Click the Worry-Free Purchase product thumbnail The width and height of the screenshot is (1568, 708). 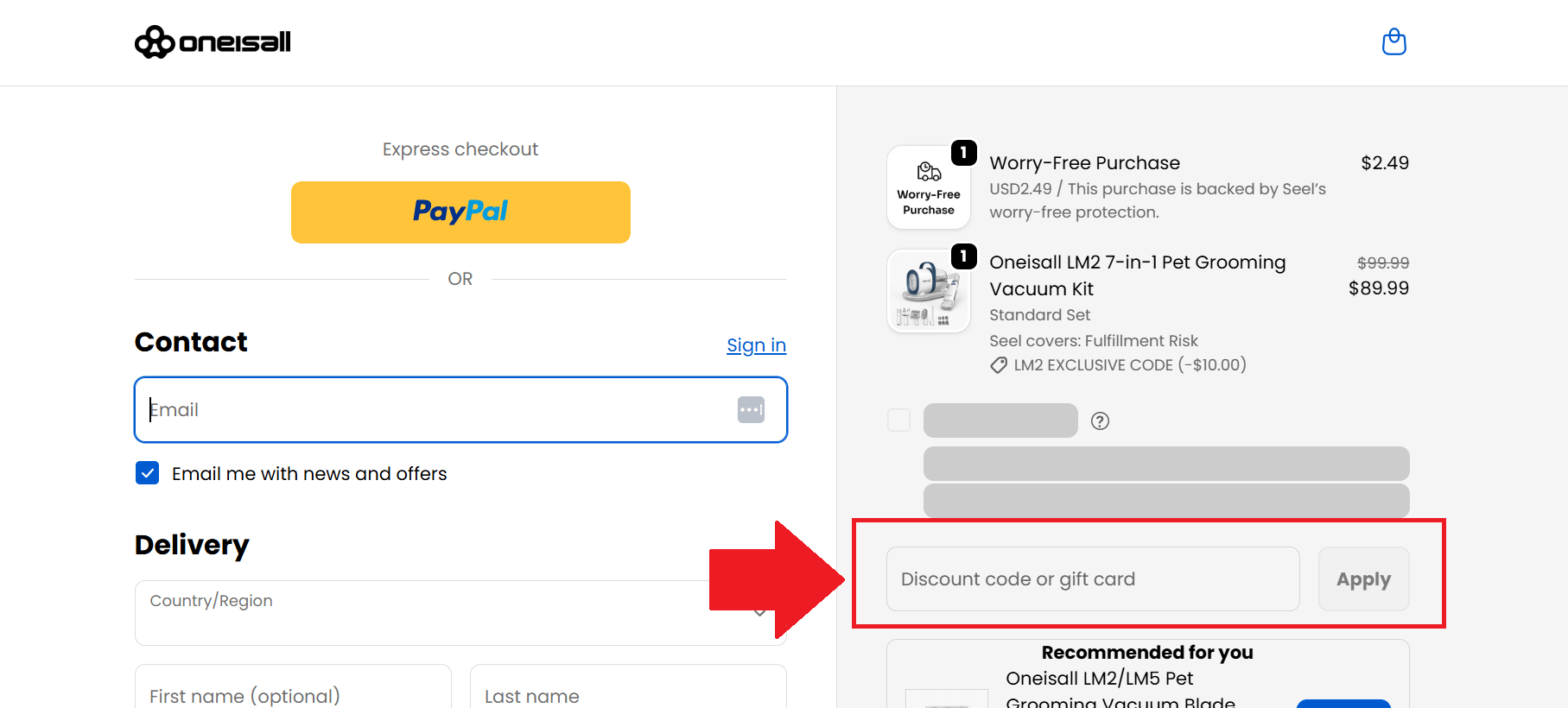point(929,187)
